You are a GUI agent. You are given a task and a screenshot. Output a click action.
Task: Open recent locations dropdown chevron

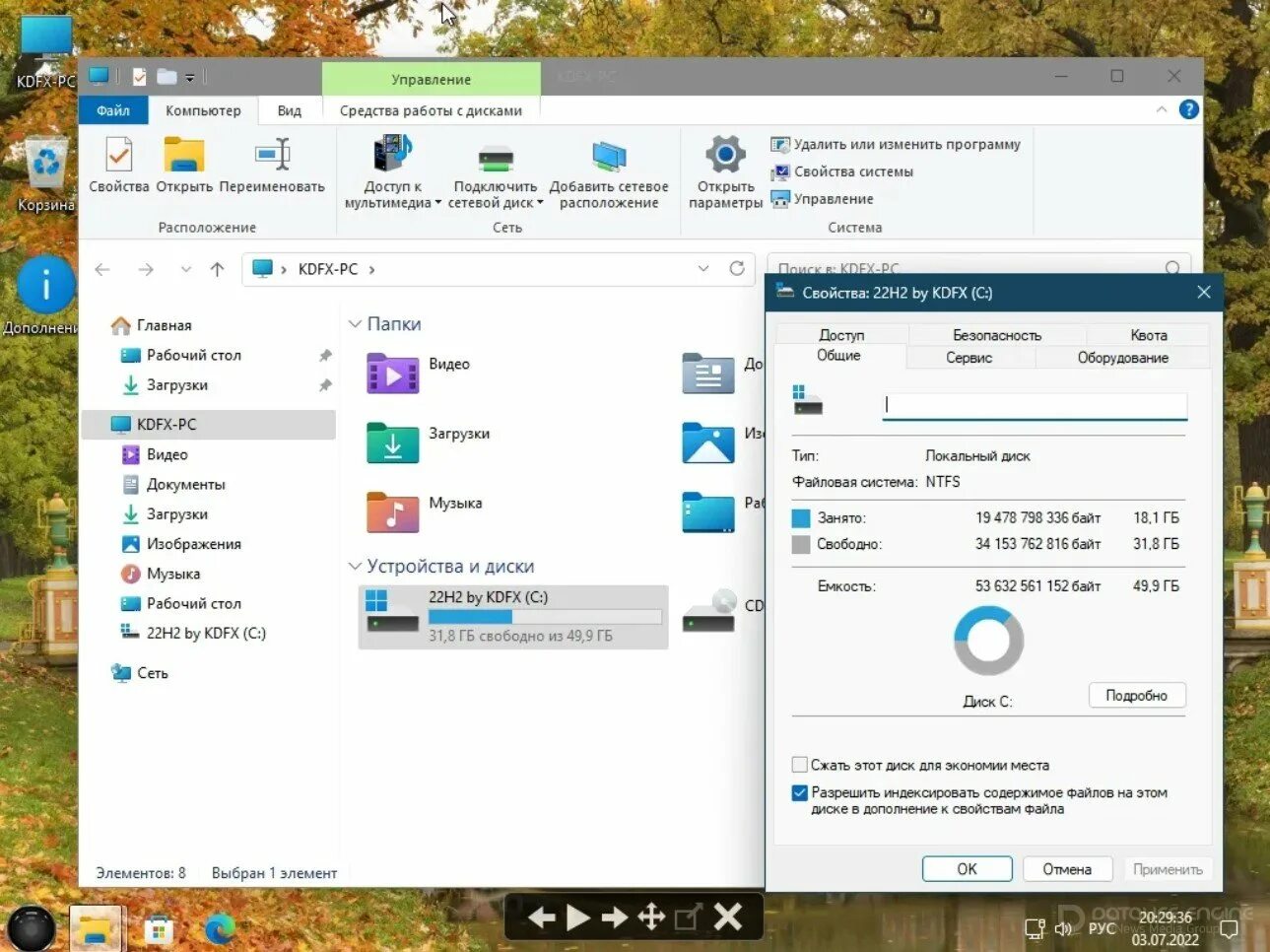click(x=185, y=269)
